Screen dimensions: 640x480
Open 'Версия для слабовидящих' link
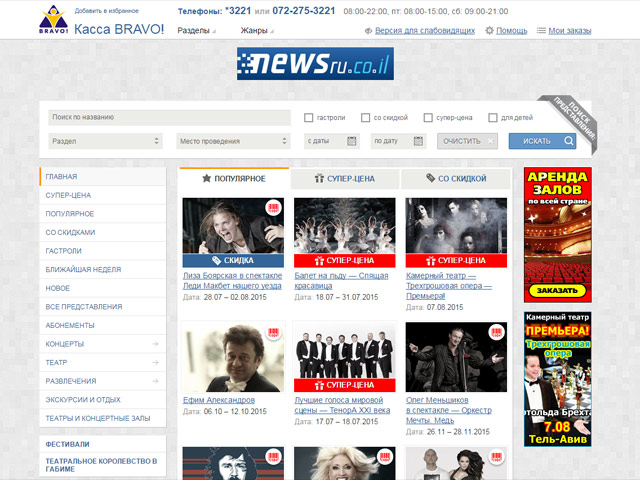(425, 31)
